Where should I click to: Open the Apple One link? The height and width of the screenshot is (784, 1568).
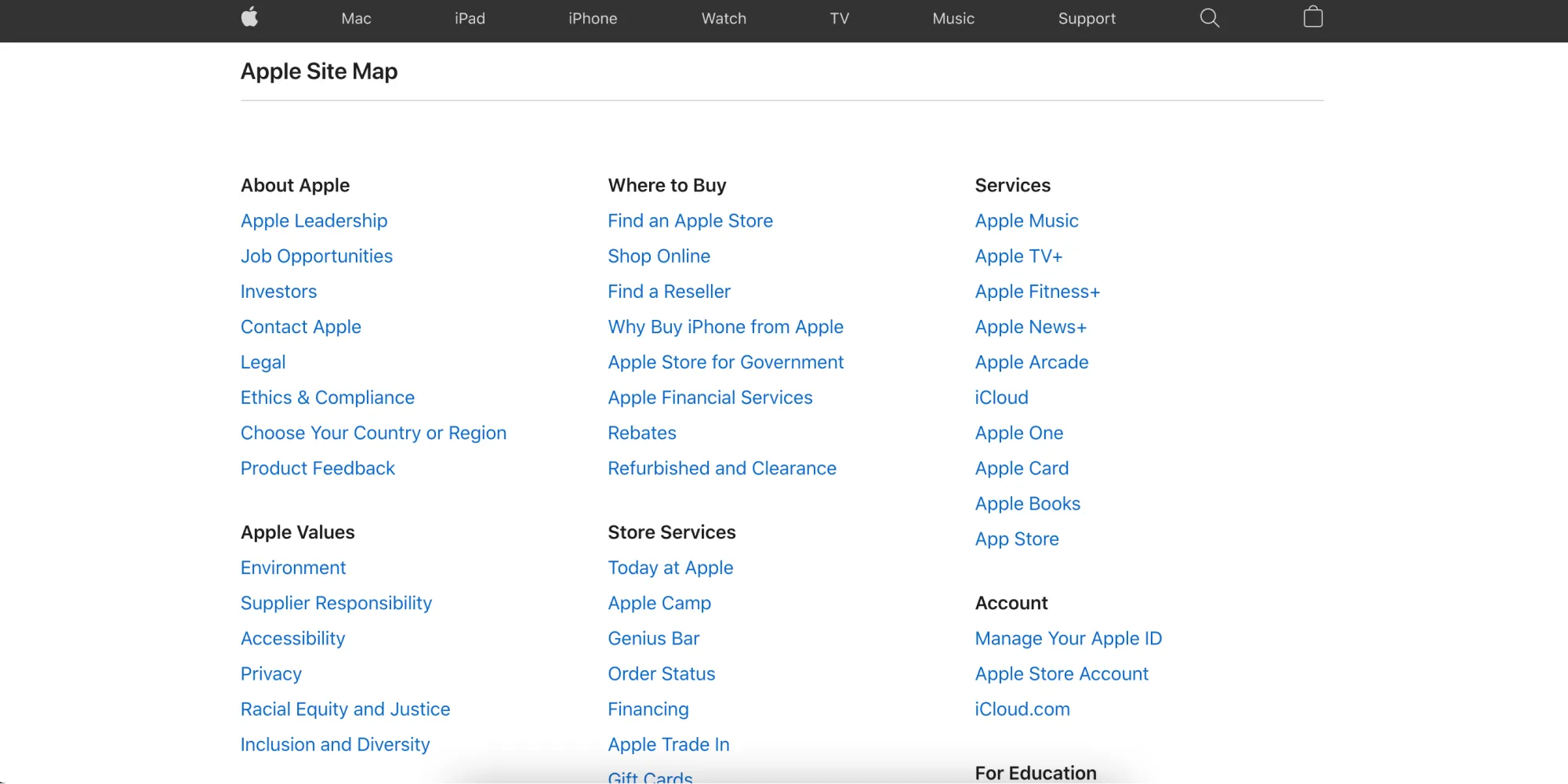coord(1018,433)
